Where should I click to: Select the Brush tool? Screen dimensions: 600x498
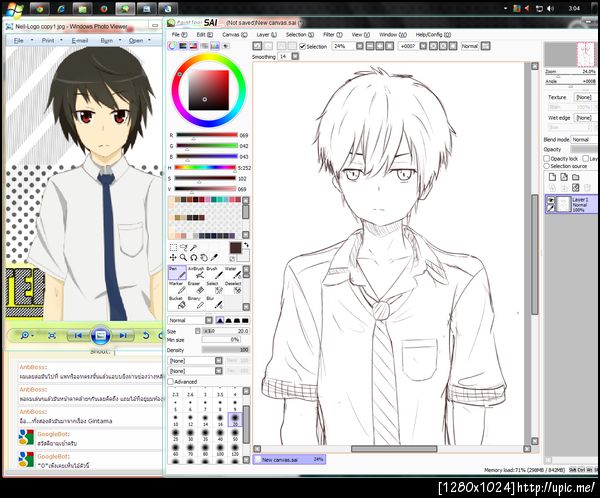pyautogui.click(x=214, y=273)
